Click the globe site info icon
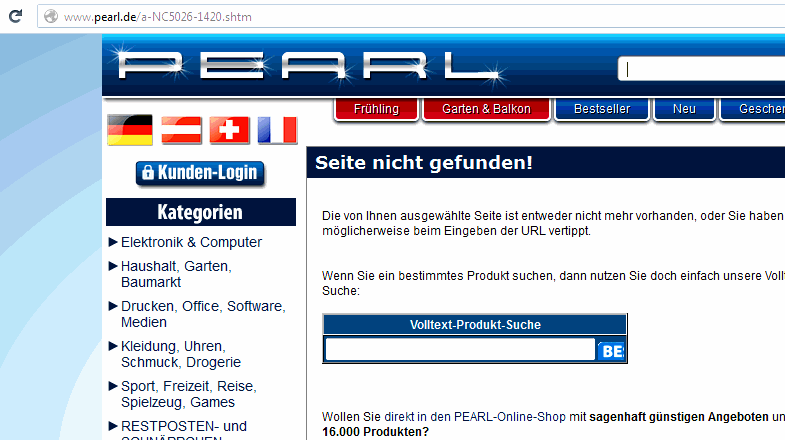The width and height of the screenshot is (785, 440). point(51,17)
